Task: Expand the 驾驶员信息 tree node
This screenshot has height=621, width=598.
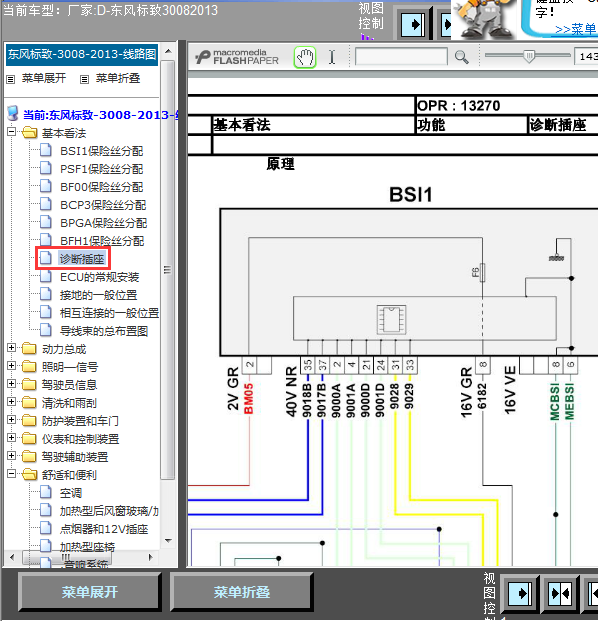Action: point(11,383)
